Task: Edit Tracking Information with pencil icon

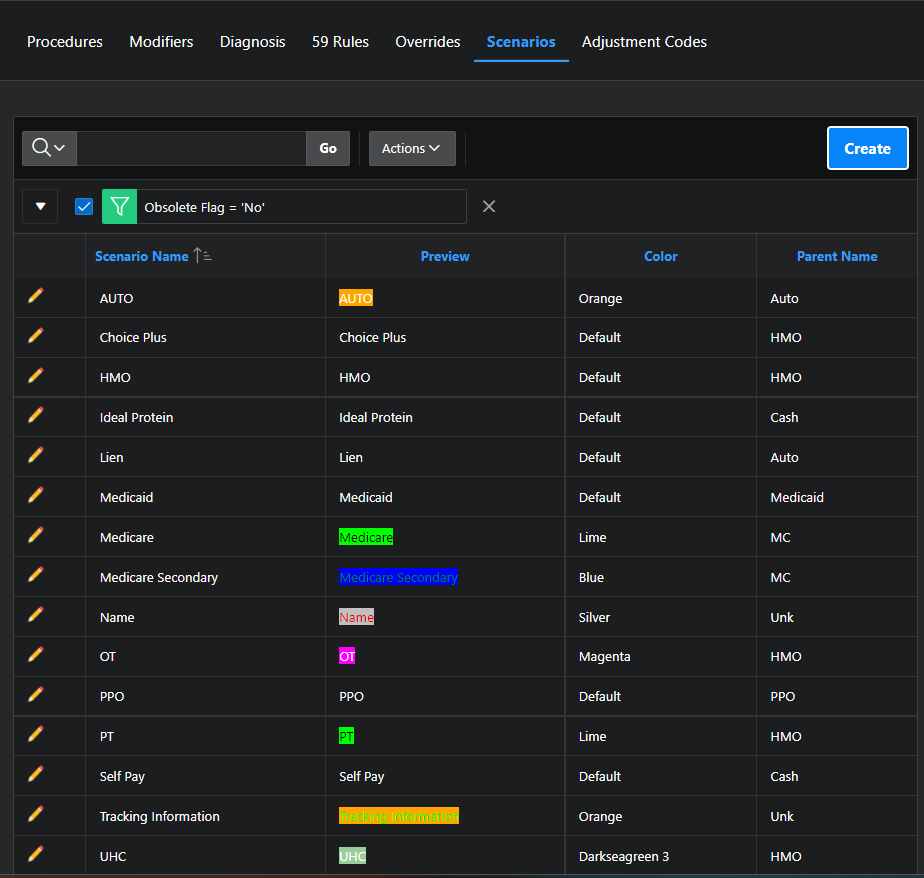Action: click(x=36, y=814)
